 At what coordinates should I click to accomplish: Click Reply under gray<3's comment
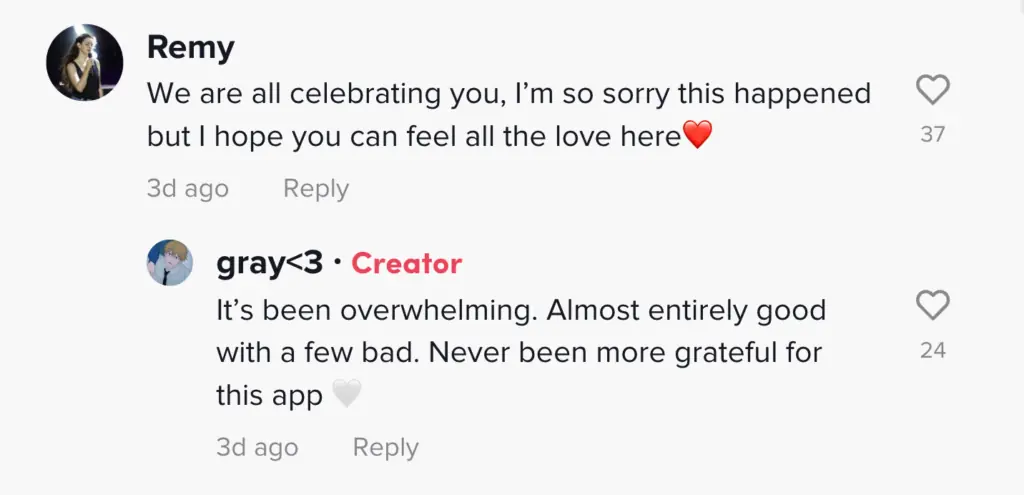[385, 447]
